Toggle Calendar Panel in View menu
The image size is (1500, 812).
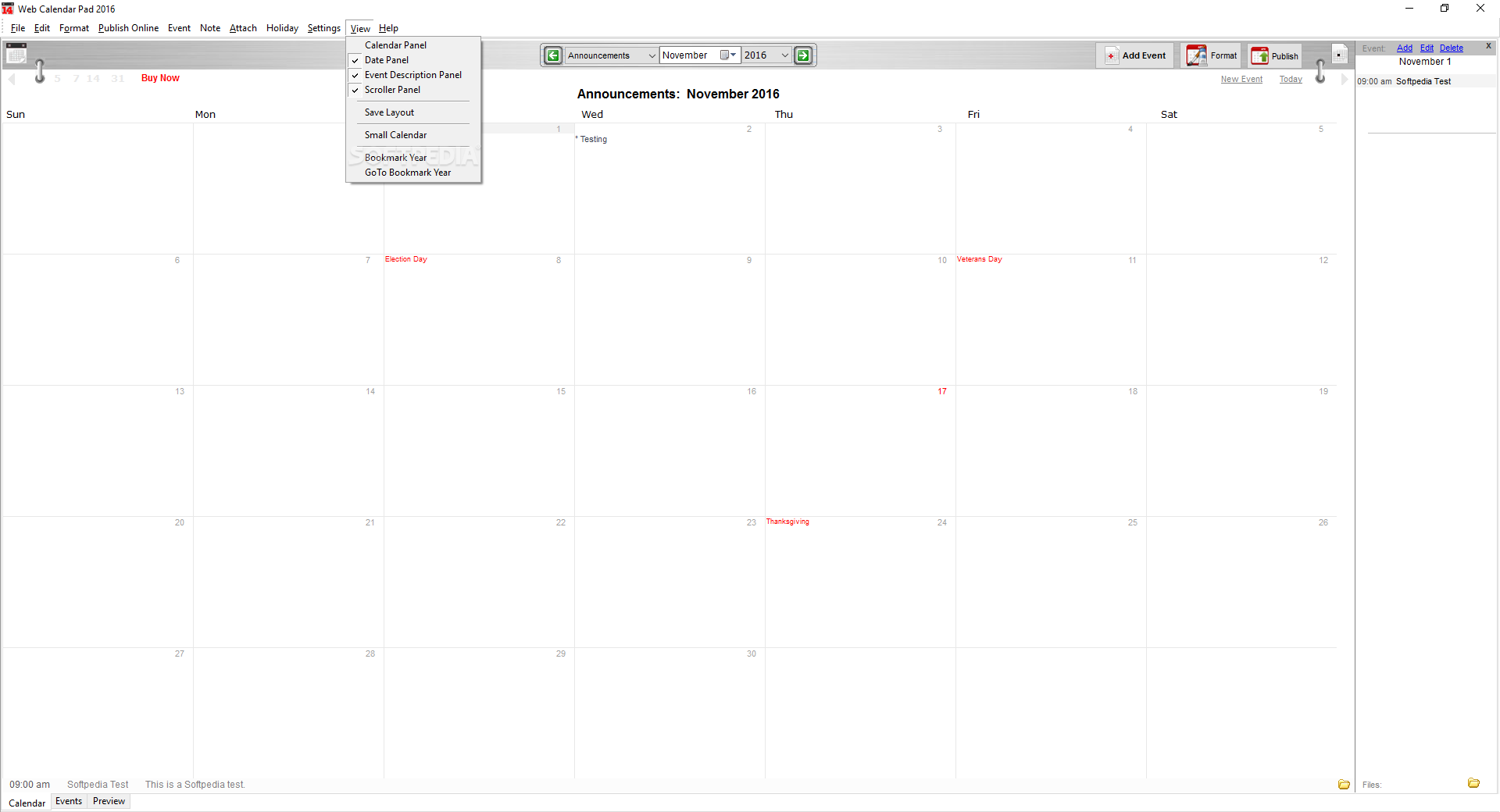tap(413, 45)
